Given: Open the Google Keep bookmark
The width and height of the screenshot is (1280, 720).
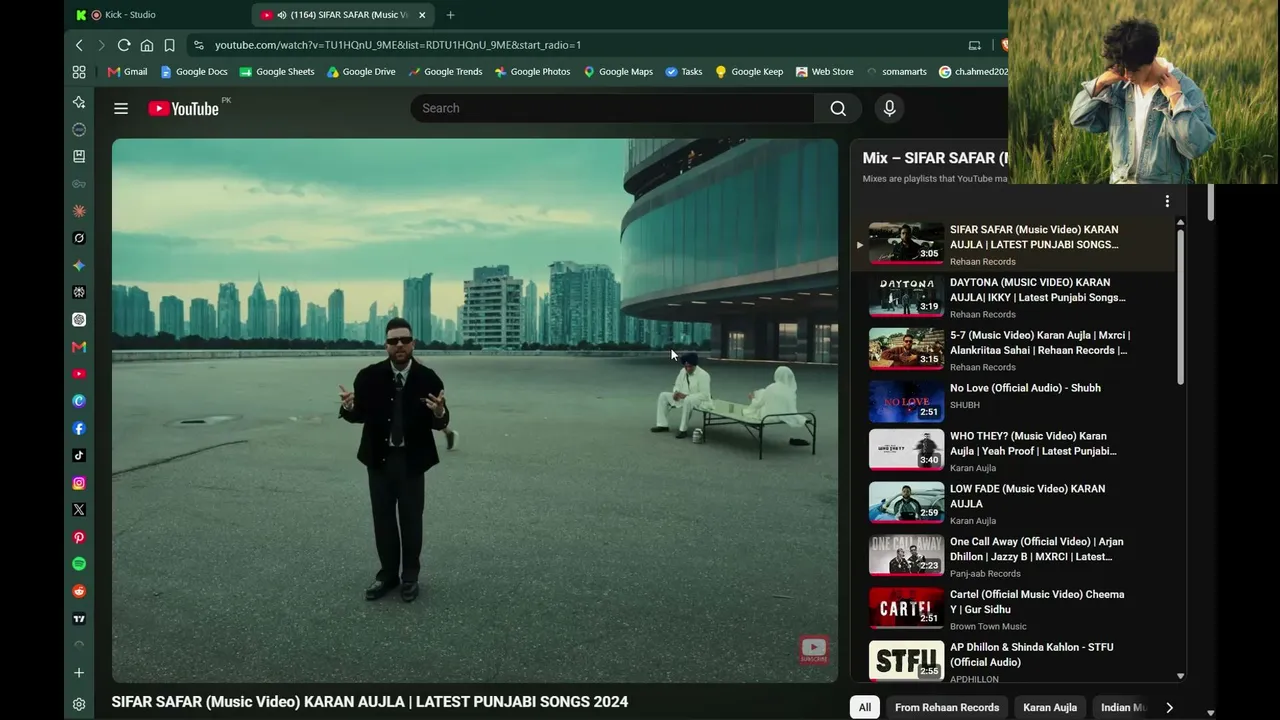Looking at the screenshot, I should click(x=749, y=72).
